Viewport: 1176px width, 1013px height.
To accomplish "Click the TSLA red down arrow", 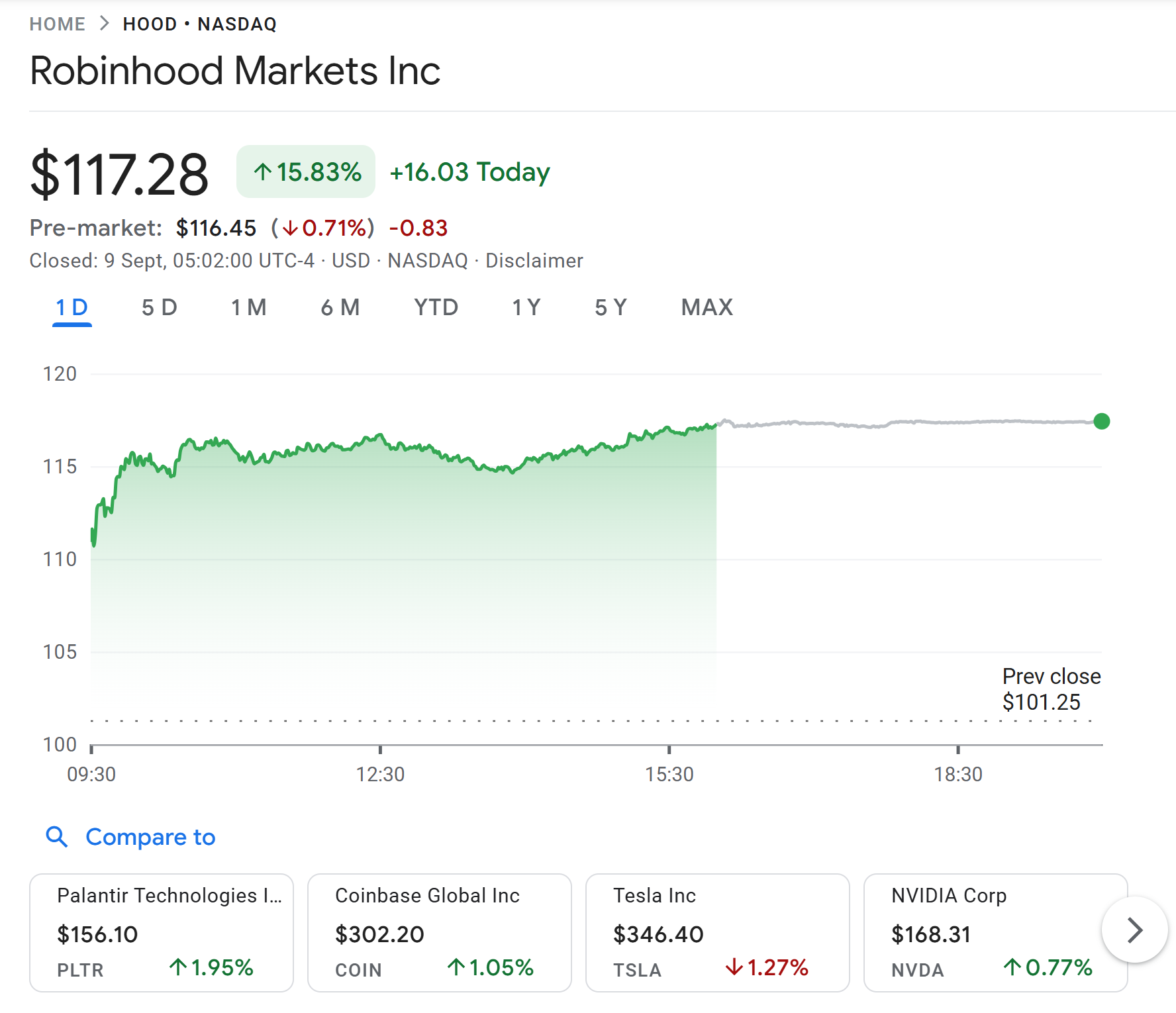I will tap(734, 967).
